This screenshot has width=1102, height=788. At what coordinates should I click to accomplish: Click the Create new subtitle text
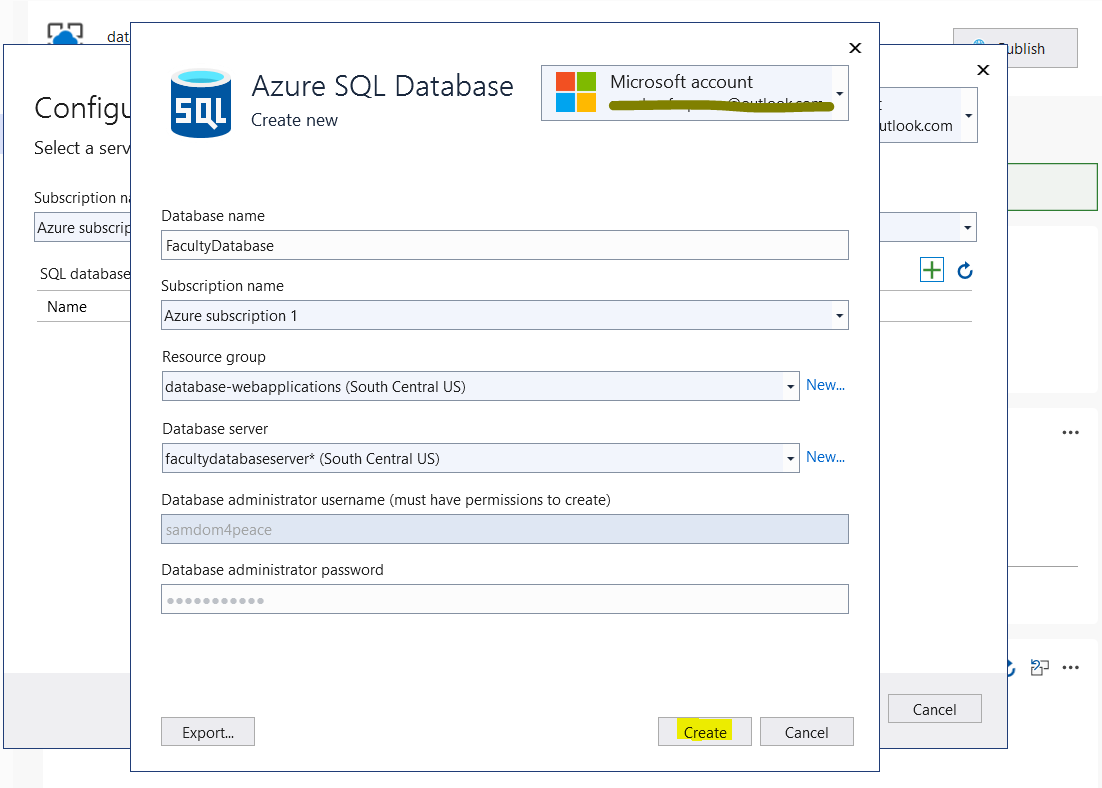pos(294,120)
